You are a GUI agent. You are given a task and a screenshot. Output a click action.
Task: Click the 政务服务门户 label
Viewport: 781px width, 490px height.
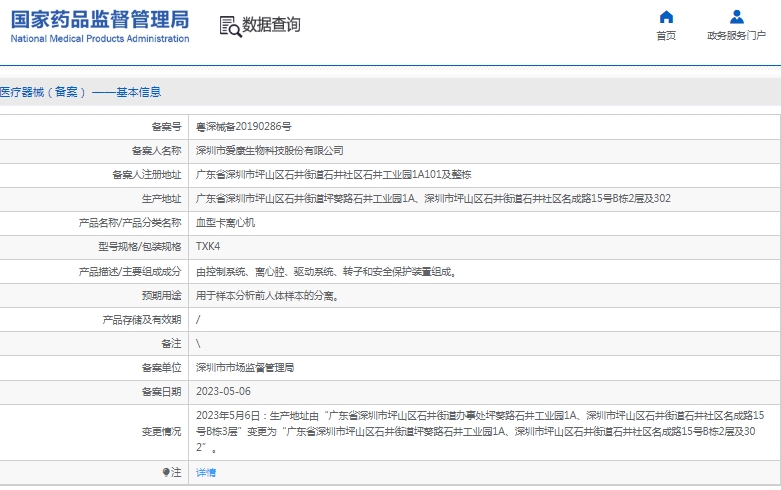pyautogui.click(x=737, y=35)
